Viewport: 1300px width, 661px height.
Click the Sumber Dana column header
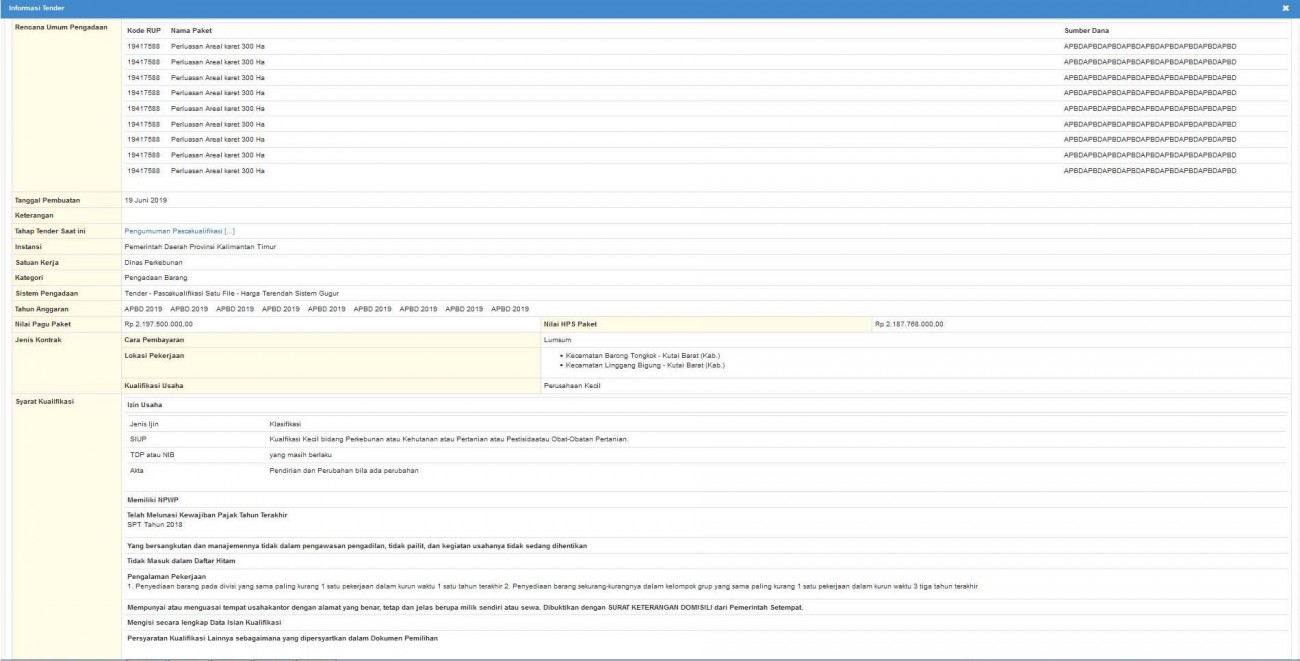pos(1086,32)
